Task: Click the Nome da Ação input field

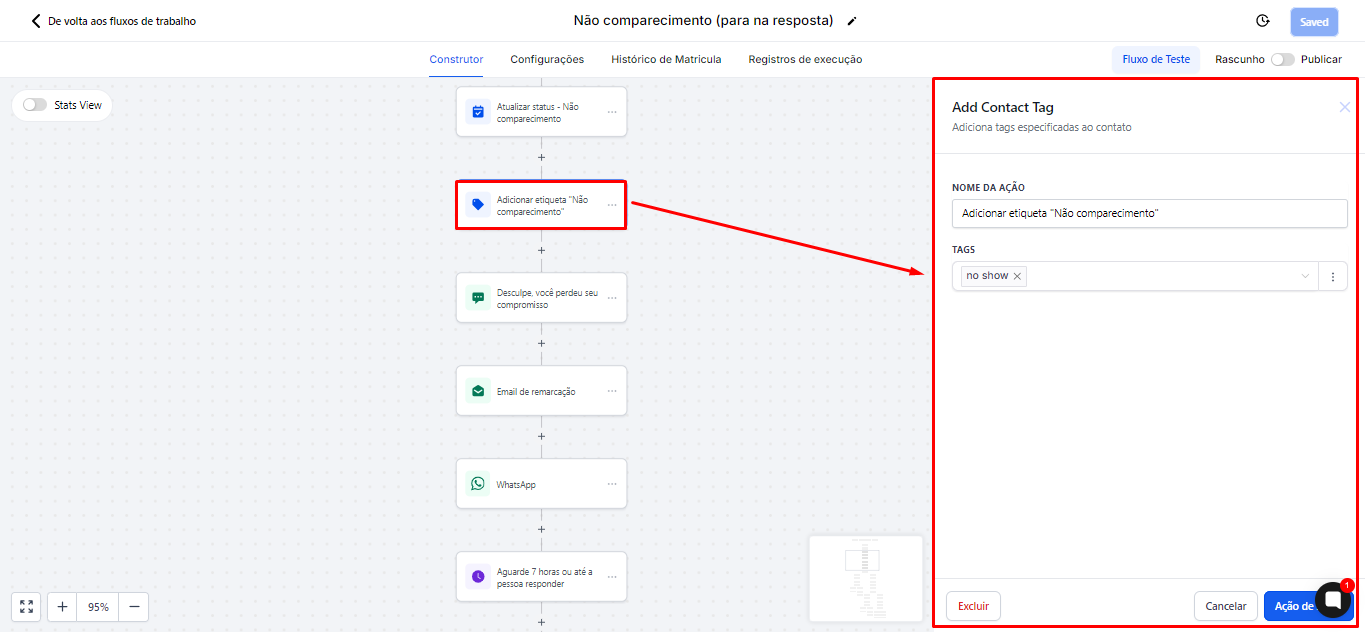Action: pos(1149,214)
